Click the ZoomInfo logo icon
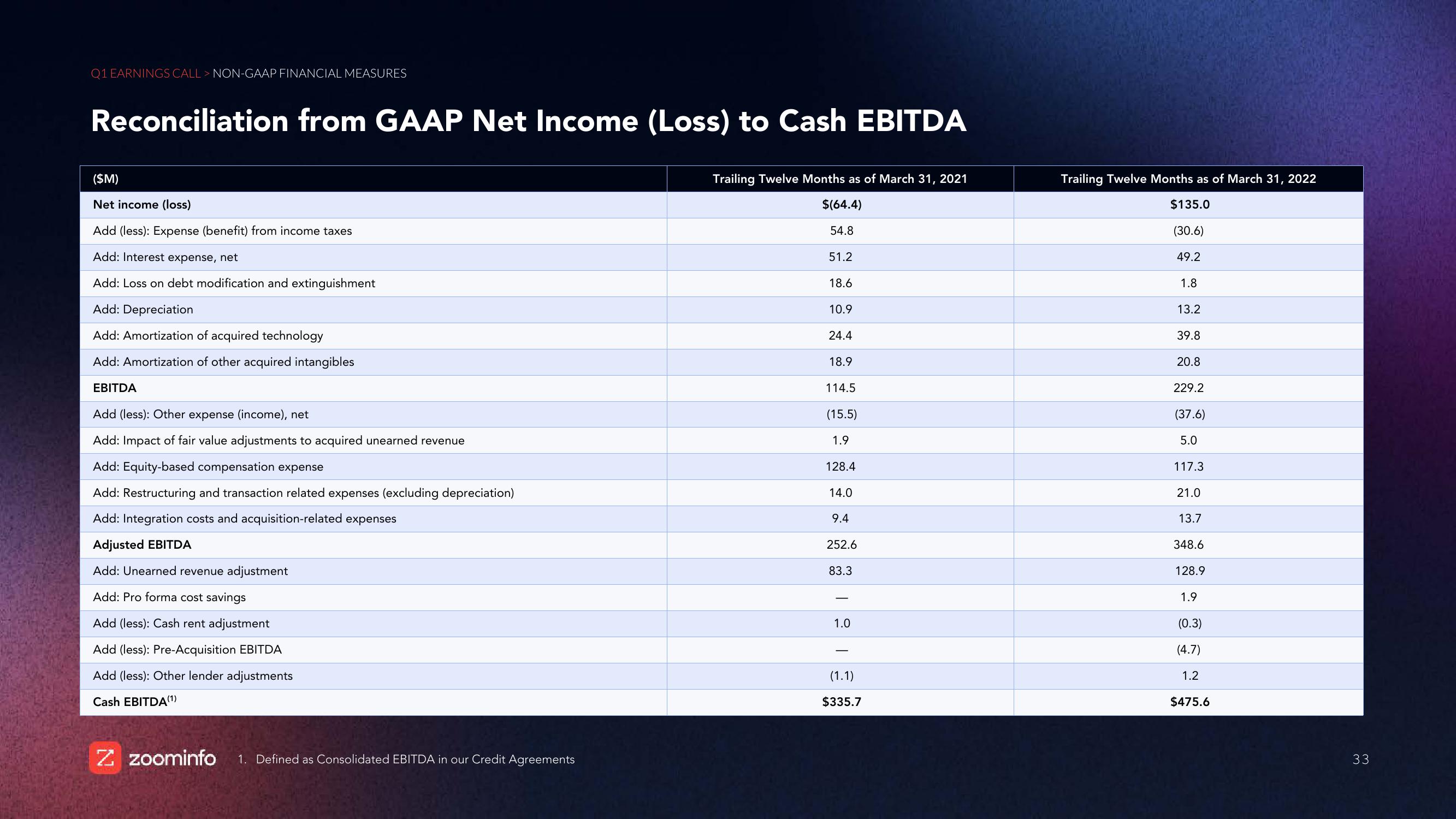The width and height of the screenshot is (1456, 819). [105, 757]
